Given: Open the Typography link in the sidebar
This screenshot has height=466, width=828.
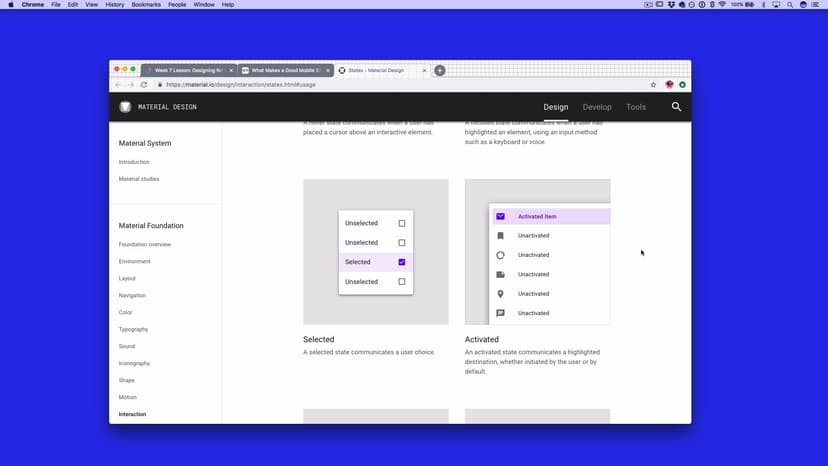Looking at the screenshot, I should (x=133, y=330).
